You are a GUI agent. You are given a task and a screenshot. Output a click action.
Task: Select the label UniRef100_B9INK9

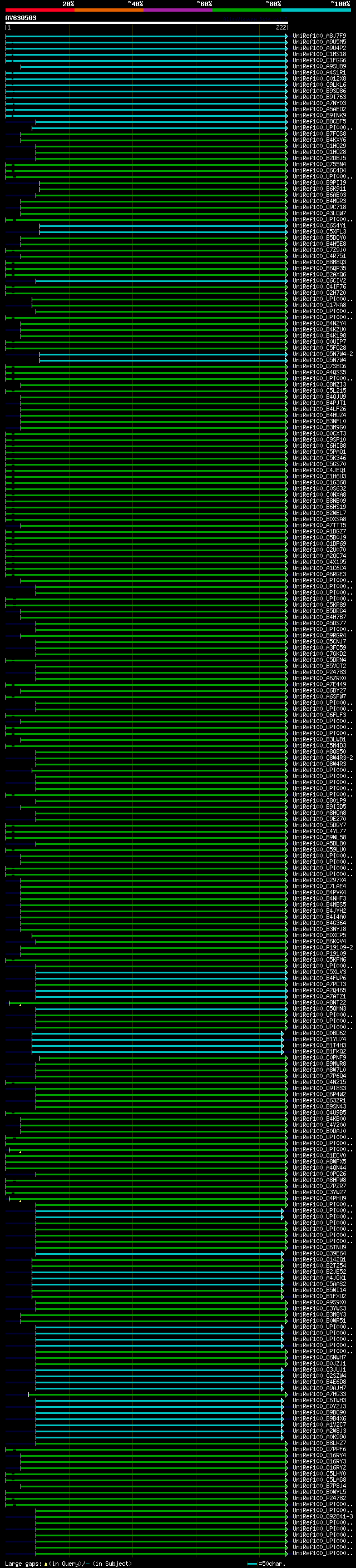[x=319, y=115]
